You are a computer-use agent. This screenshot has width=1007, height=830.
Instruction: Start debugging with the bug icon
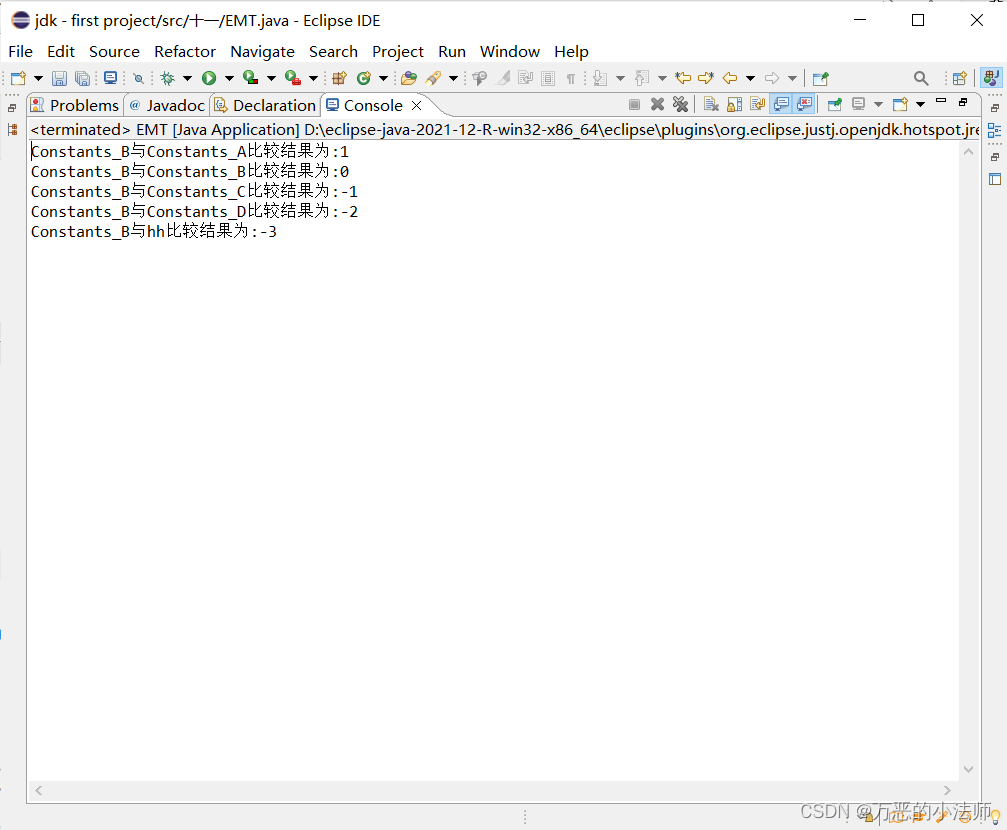click(168, 78)
